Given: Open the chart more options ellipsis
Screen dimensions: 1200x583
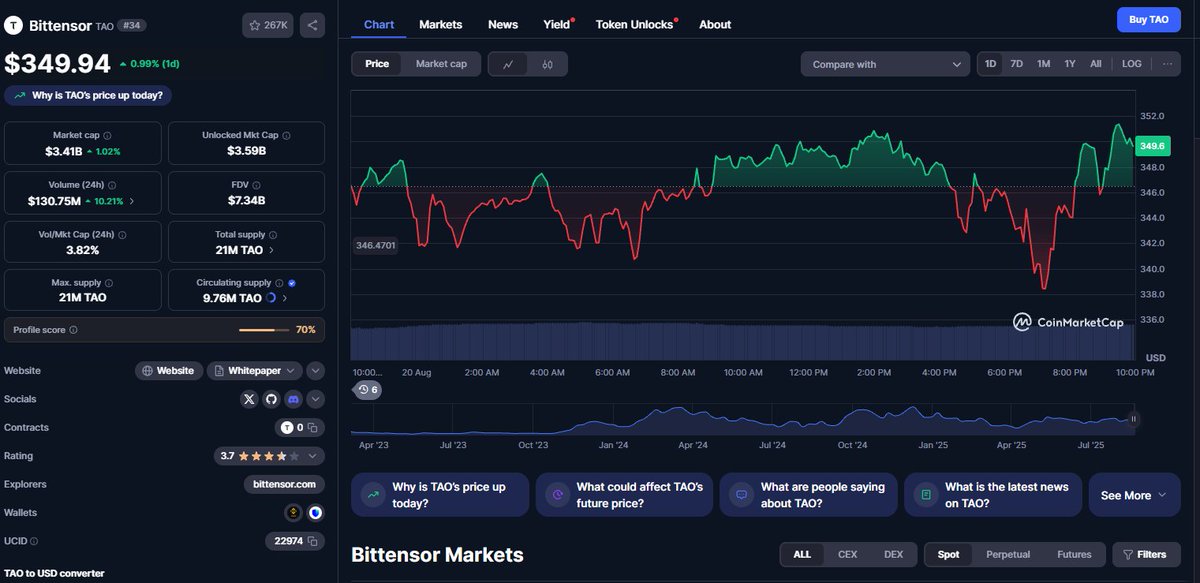Looking at the screenshot, I should tap(1167, 64).
